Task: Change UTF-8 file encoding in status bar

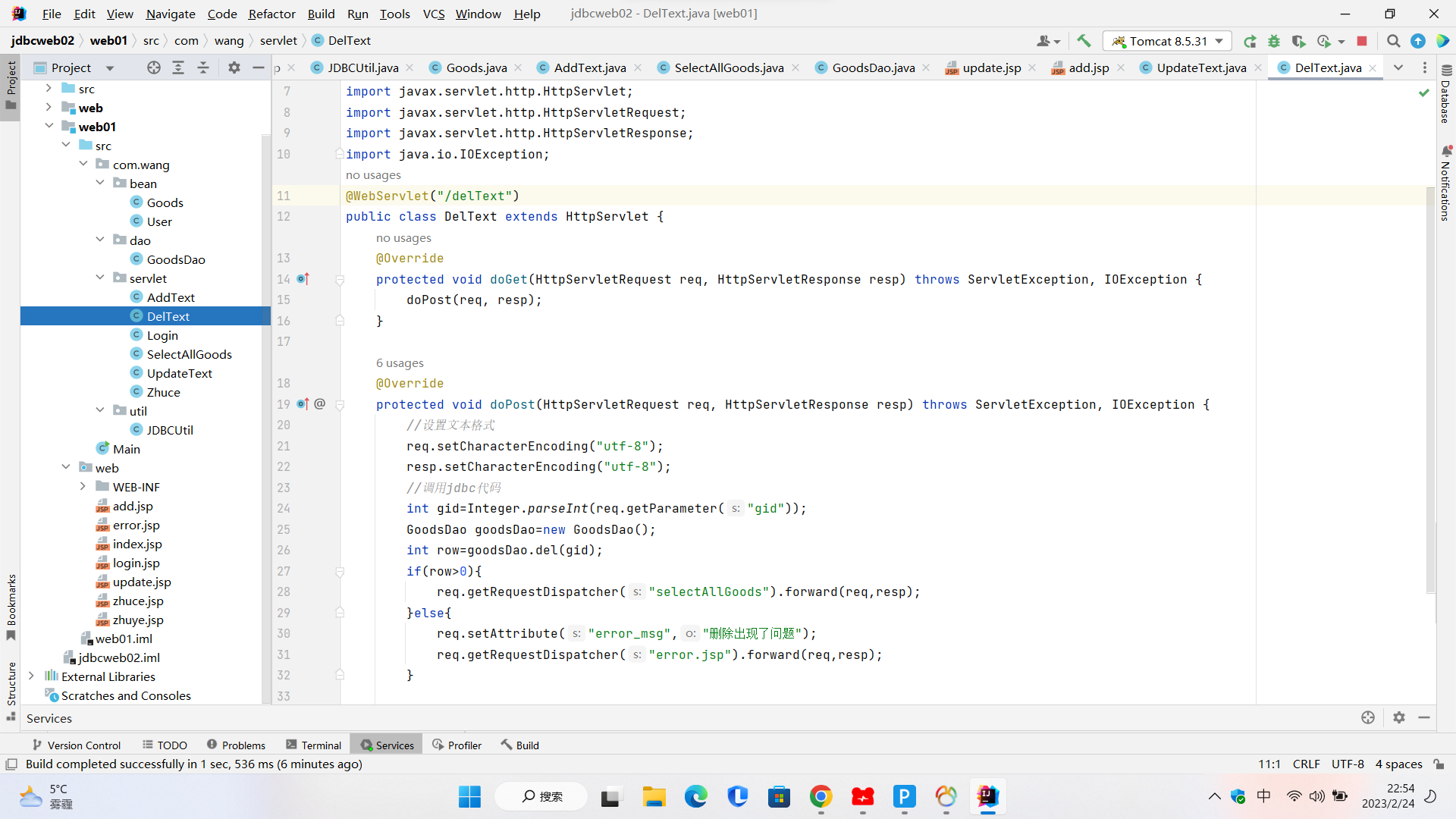Action: [x=1348, y=764]
